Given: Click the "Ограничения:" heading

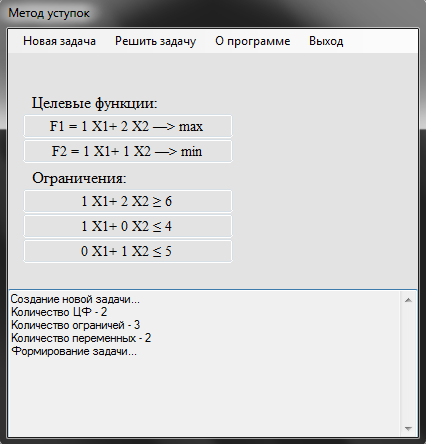Looking at the screenshot, I should click(x=79, y=178).
